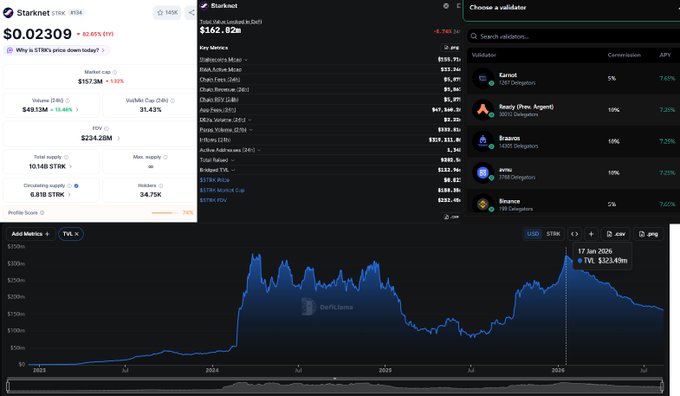This screenshot has height=396, width=680.
Task: Click the blue verified badge by Circulating supply
Action: (76, 186)
